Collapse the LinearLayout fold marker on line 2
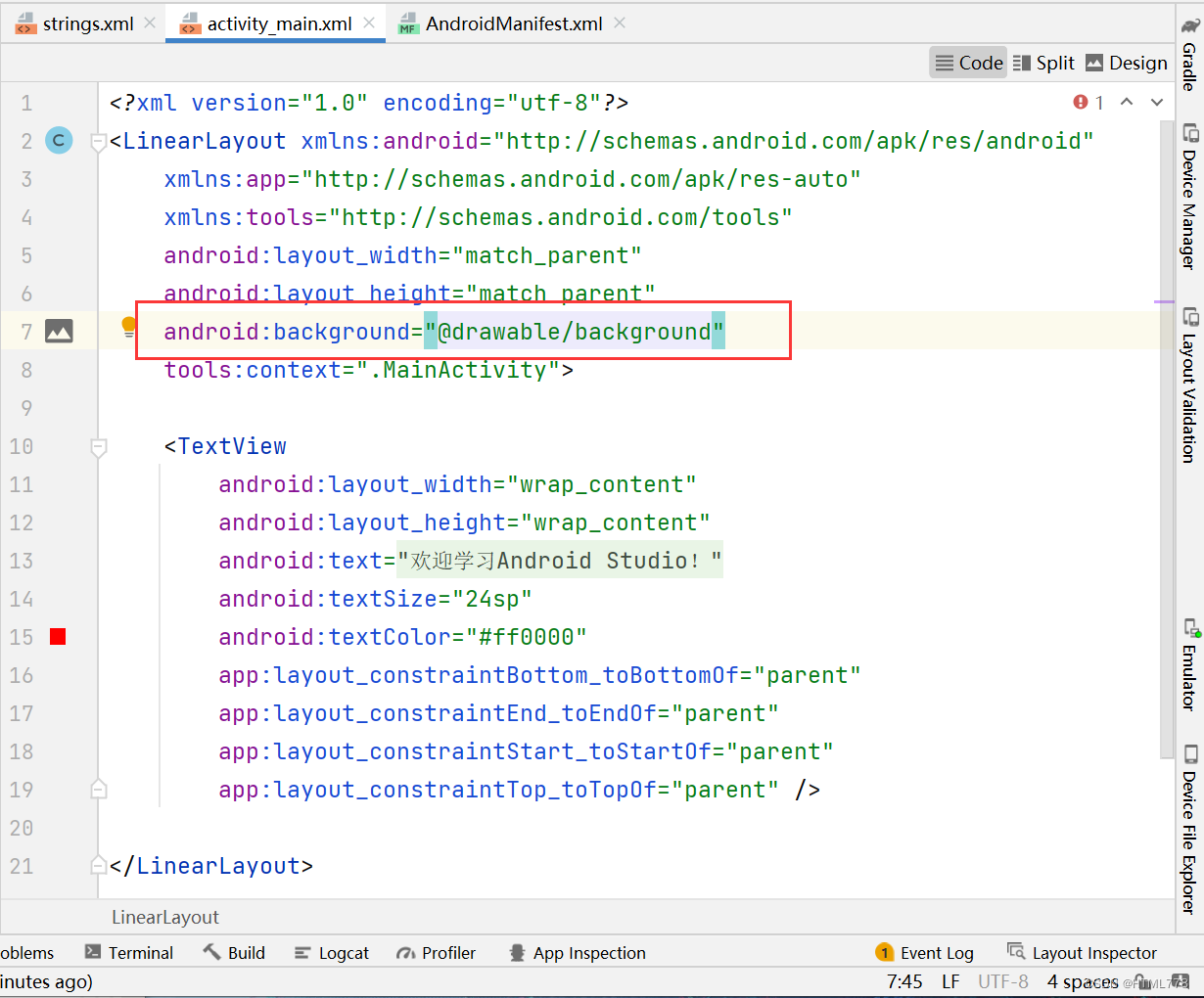This screenshot has height=998, width=1204. 98,143
